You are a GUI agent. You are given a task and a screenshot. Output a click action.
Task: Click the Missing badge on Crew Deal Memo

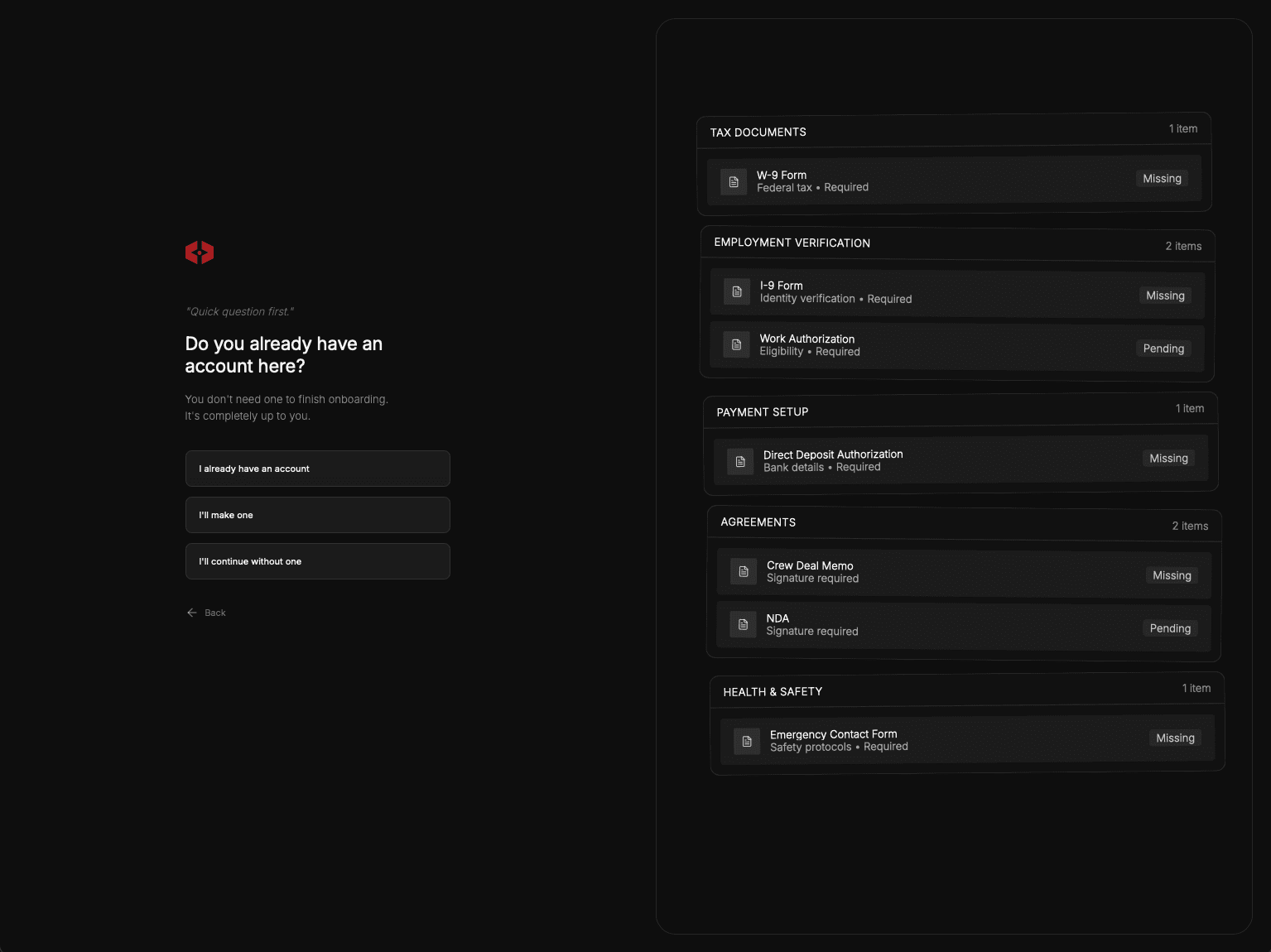[1172, 575]
